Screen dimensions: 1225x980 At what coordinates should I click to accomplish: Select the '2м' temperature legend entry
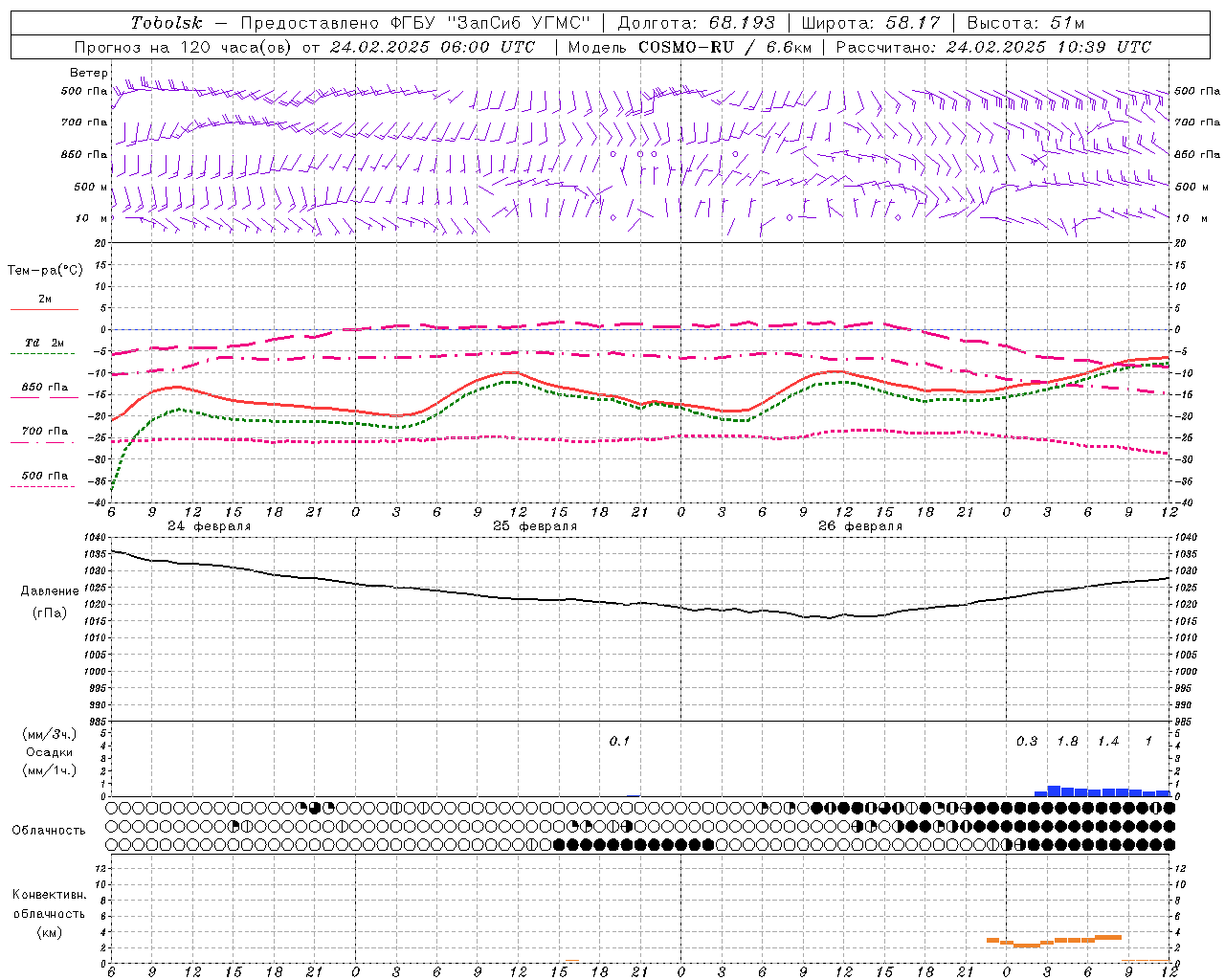tap(45, 300)
